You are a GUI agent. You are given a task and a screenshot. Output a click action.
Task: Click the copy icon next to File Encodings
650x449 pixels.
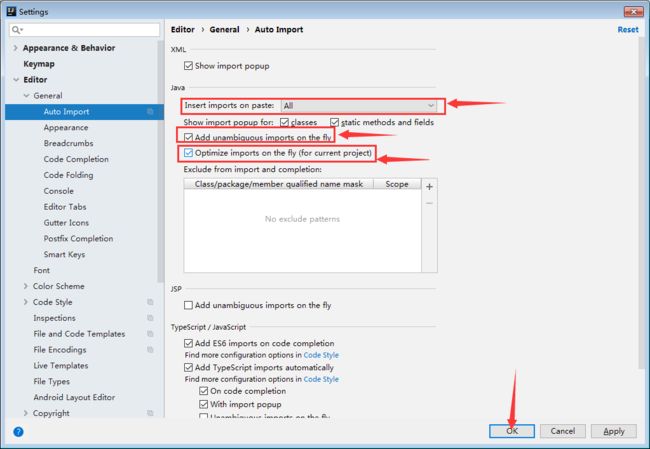pyautogui.click(x=150, y=350)
